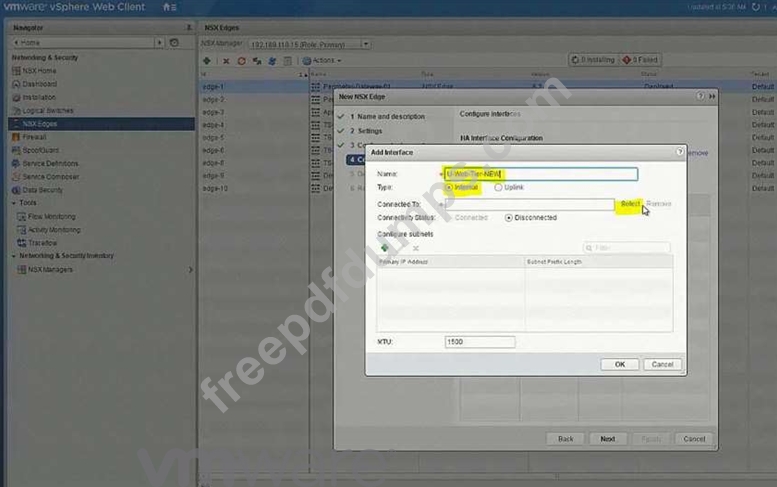
Task: Select the edge-6 row
Action: [254, 150]
